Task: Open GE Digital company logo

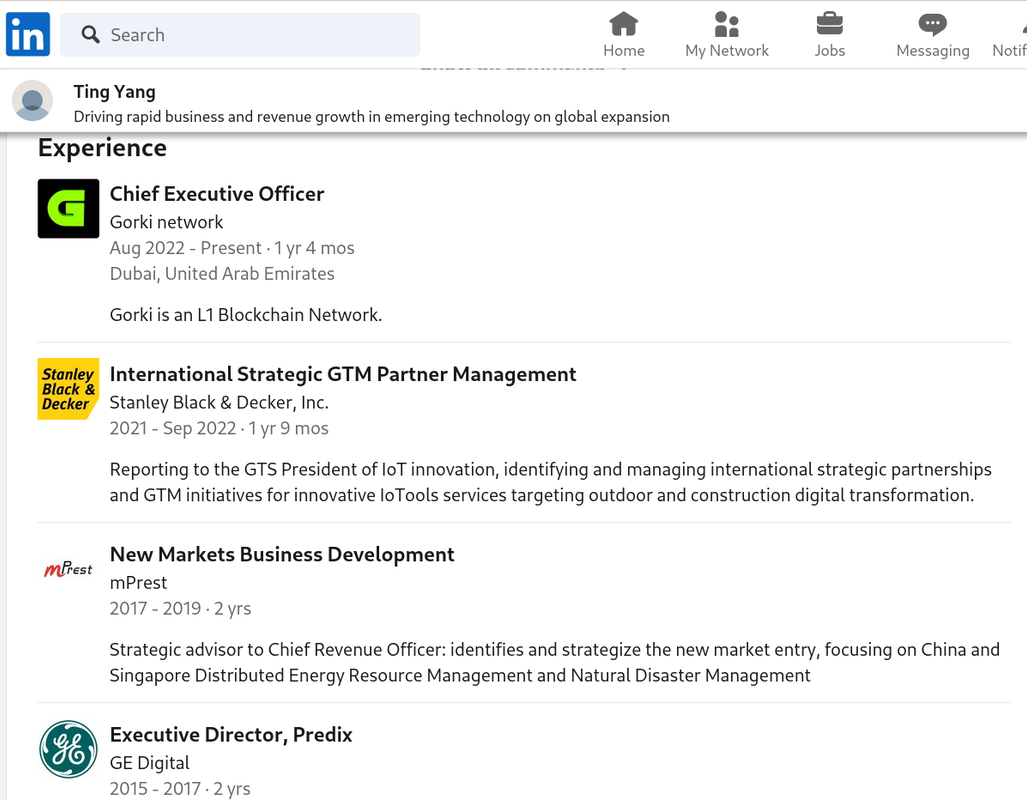Action: tap(69, 749)
